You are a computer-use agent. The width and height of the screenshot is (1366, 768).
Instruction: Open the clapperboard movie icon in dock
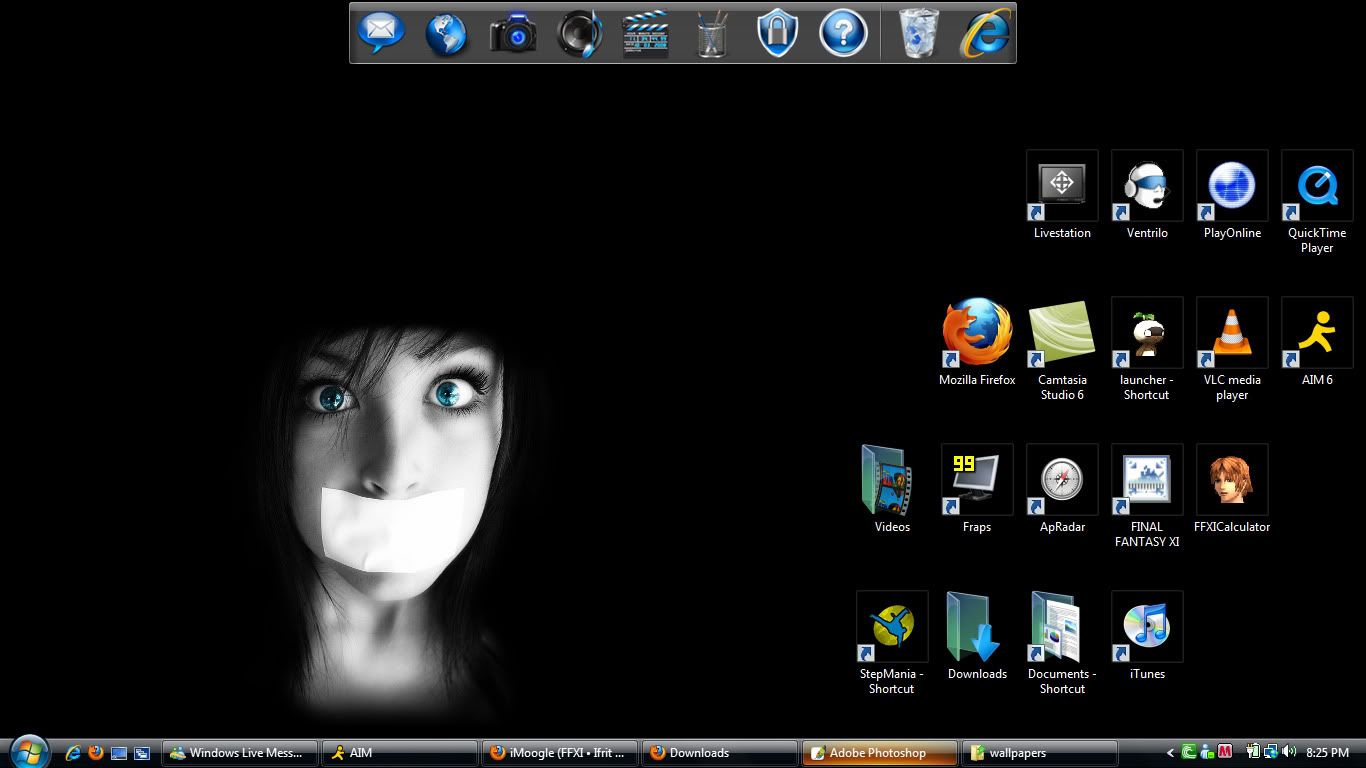click(x=645, y=34)
